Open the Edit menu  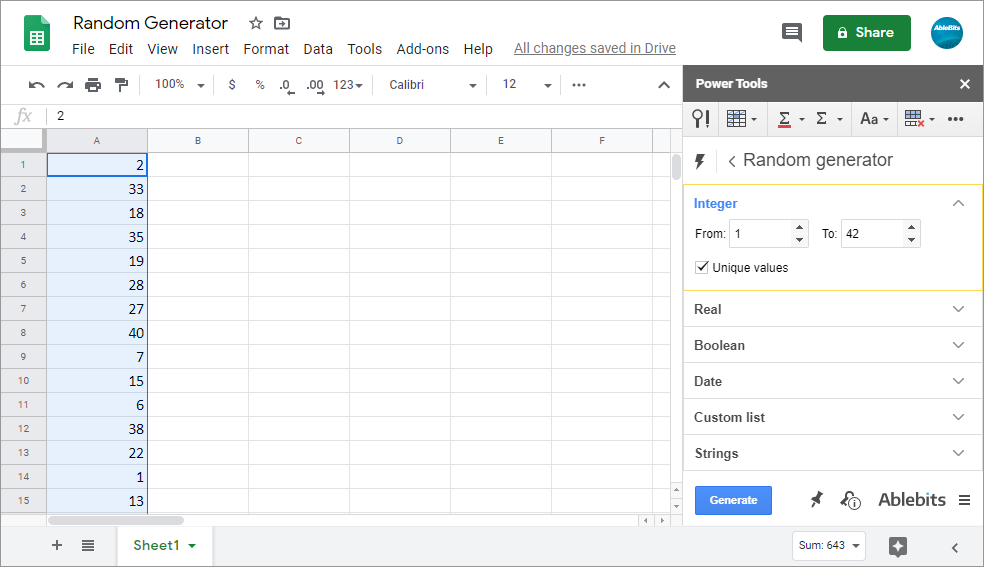pyautogui.click(x=120, y=49)
